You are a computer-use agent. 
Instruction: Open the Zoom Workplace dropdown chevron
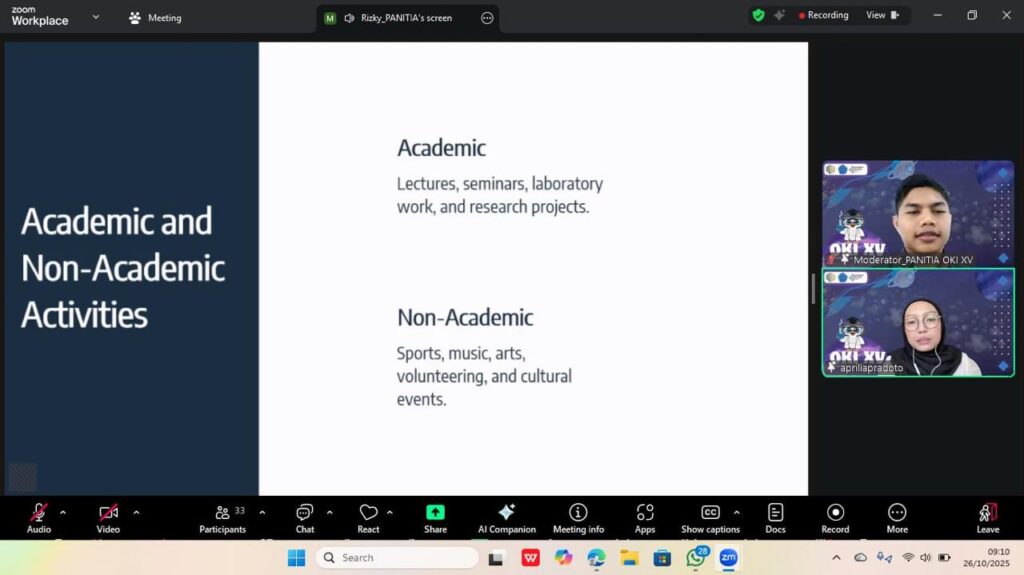pos(96,17)
